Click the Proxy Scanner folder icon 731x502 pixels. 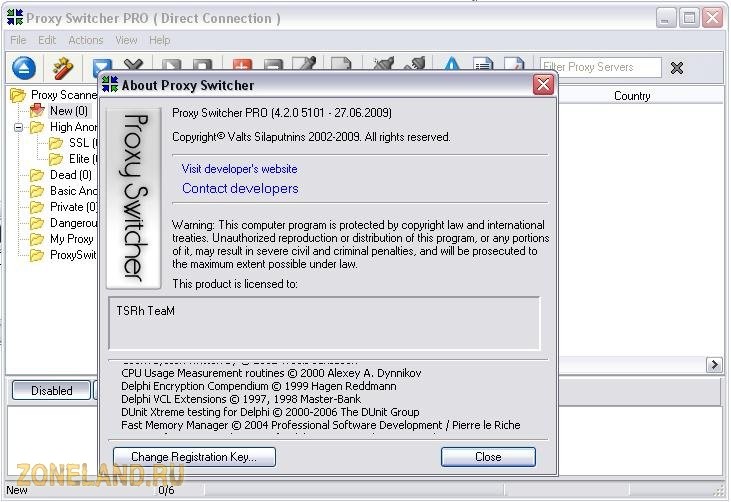(x=18, y=95)
